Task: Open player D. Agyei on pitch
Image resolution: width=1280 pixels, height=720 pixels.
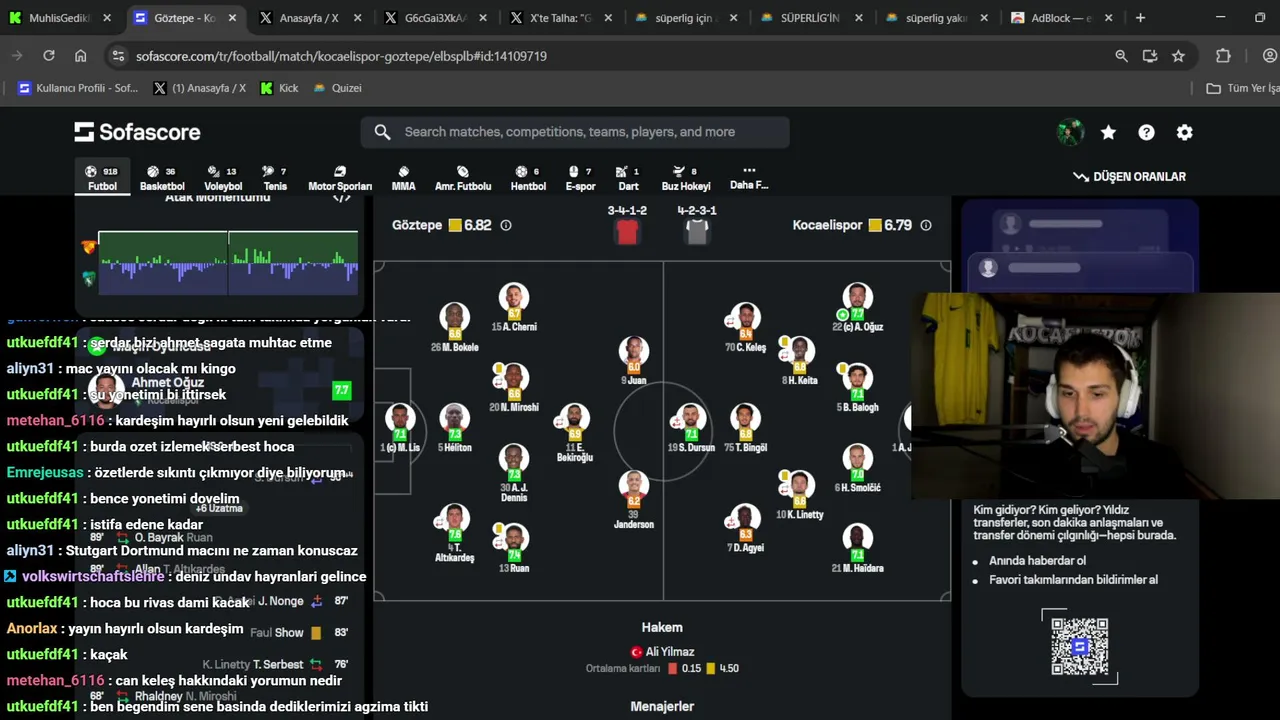Action: coord(745,528)
